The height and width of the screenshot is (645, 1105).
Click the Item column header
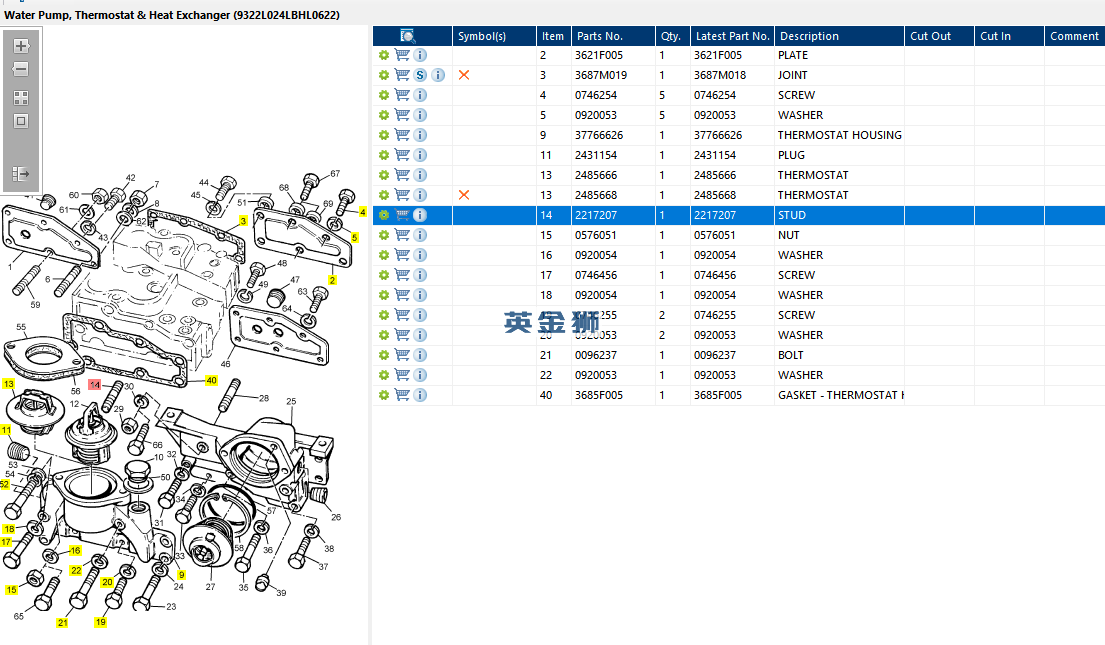(552, 36)
